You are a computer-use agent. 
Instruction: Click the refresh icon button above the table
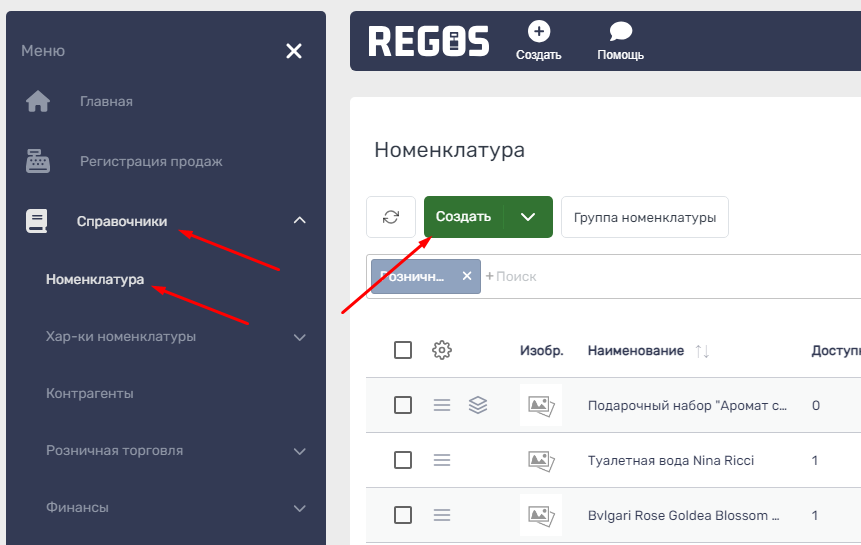(391, 217)
